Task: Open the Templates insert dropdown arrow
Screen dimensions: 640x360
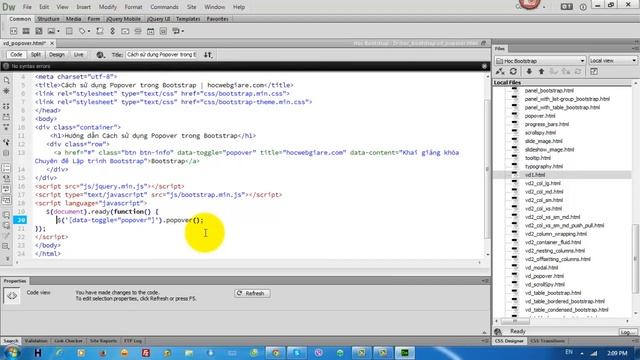Action: click(183, 31)
